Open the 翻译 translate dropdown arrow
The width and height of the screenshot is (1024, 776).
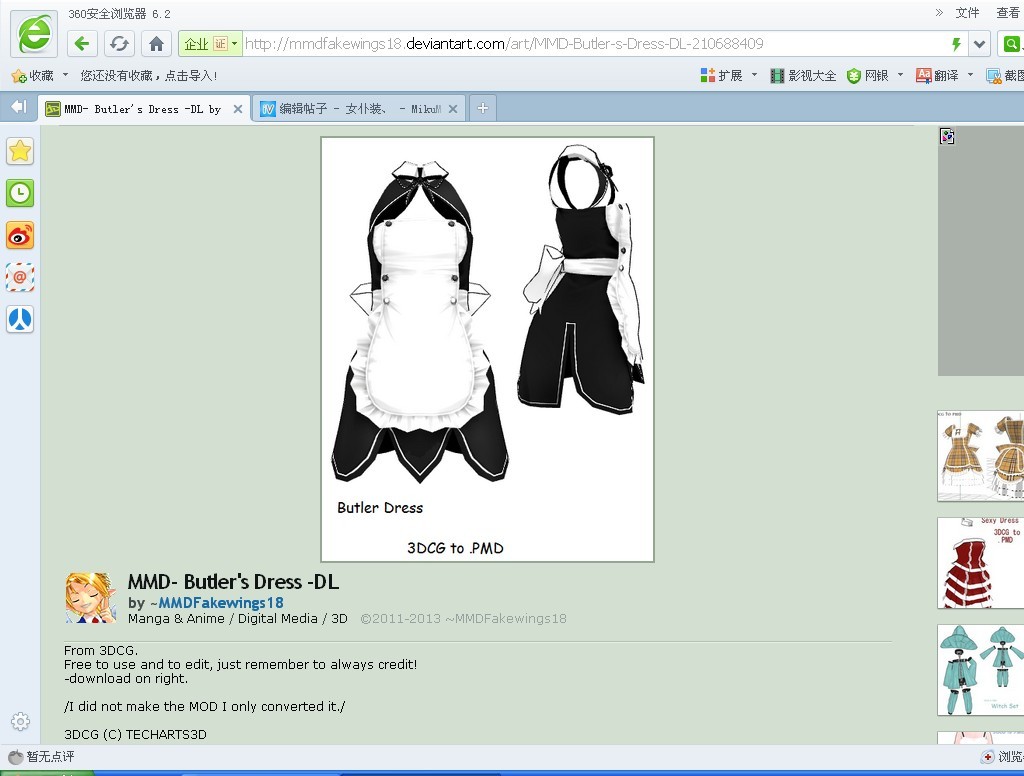pos(970,75)
